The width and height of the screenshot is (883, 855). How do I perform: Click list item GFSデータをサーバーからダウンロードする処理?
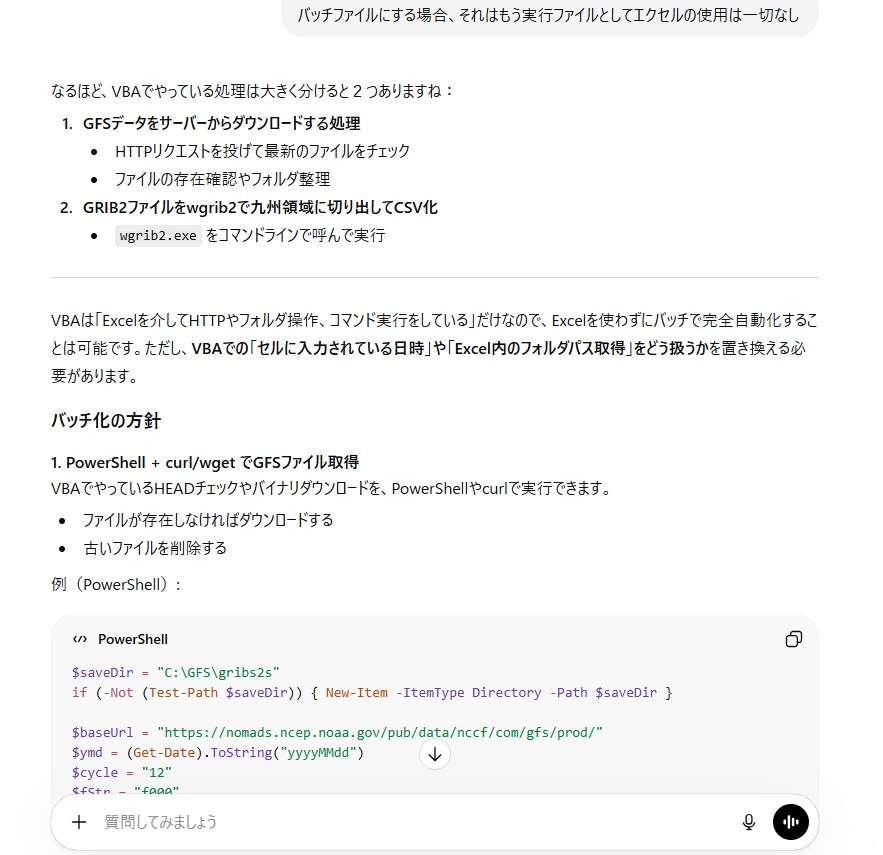pos(221,123)
